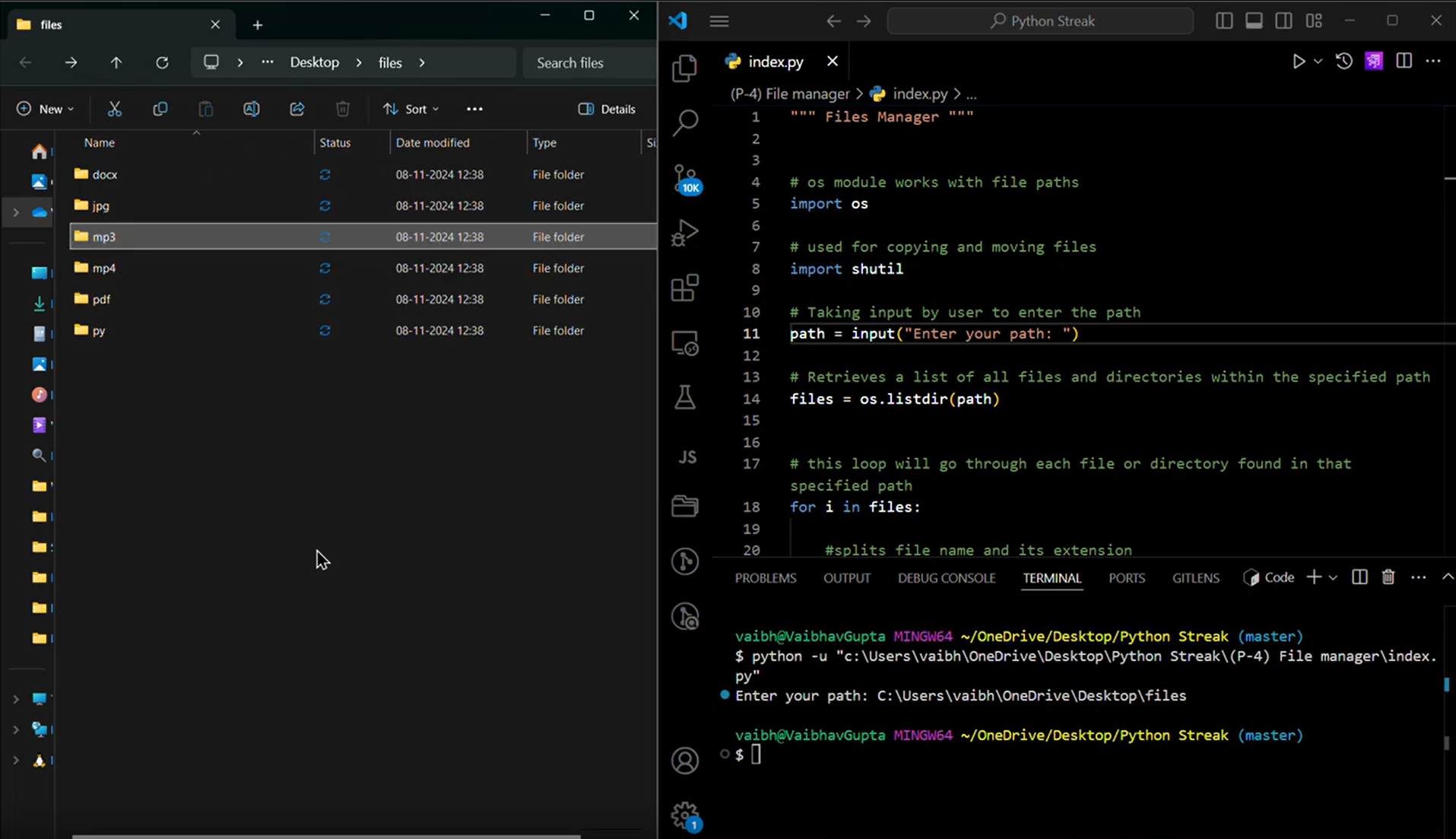
Task: Open VS Code hamburger menu
Action: click(719, 21)
